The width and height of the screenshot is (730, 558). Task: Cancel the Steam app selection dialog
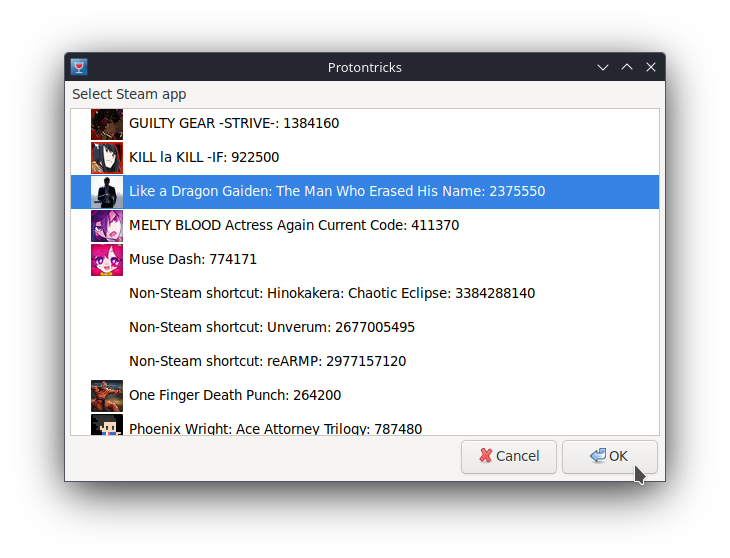pyautogui.click(x=509, y=457)
